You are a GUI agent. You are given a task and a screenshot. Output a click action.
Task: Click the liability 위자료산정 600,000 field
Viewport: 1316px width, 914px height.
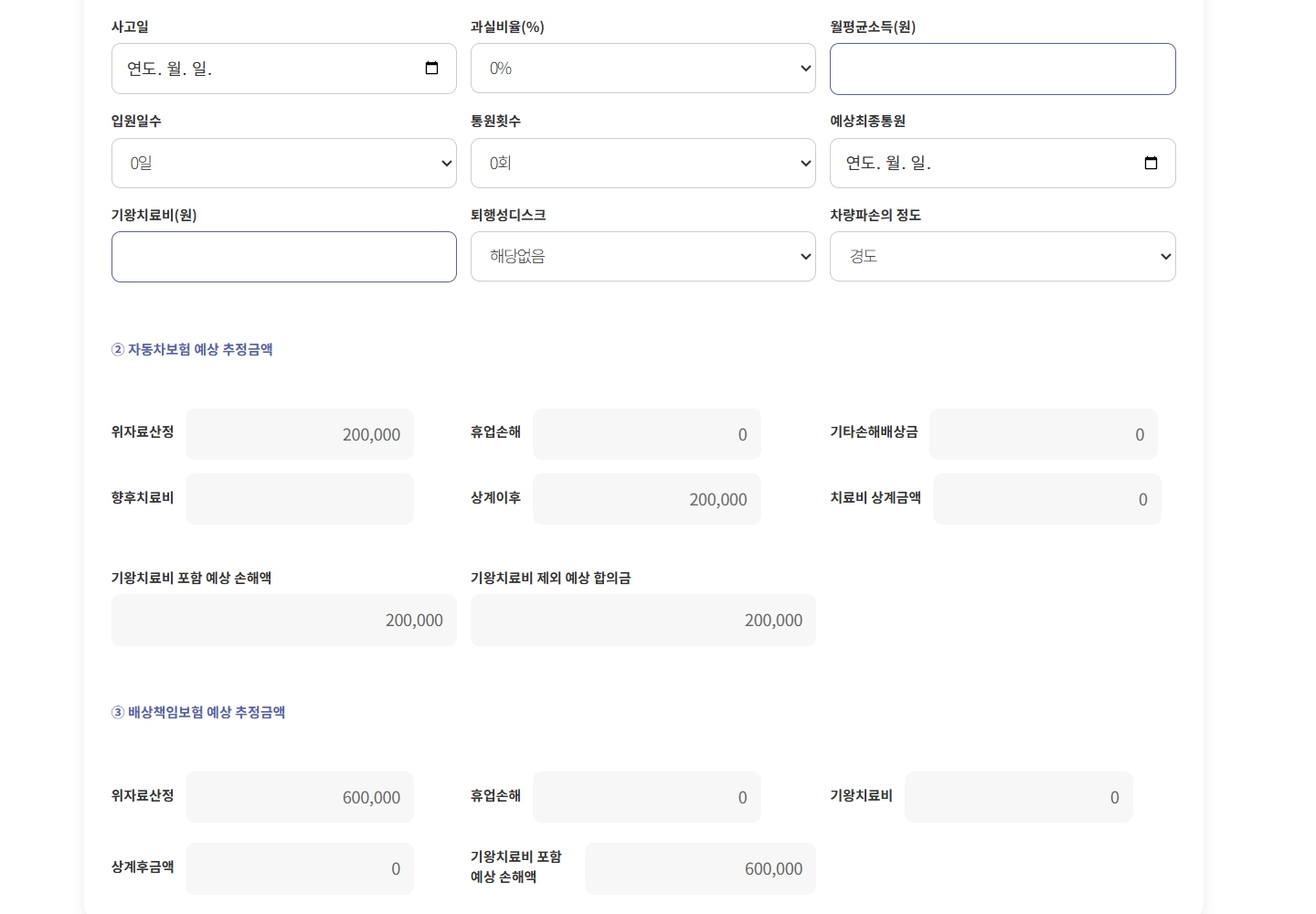[300, 797]
